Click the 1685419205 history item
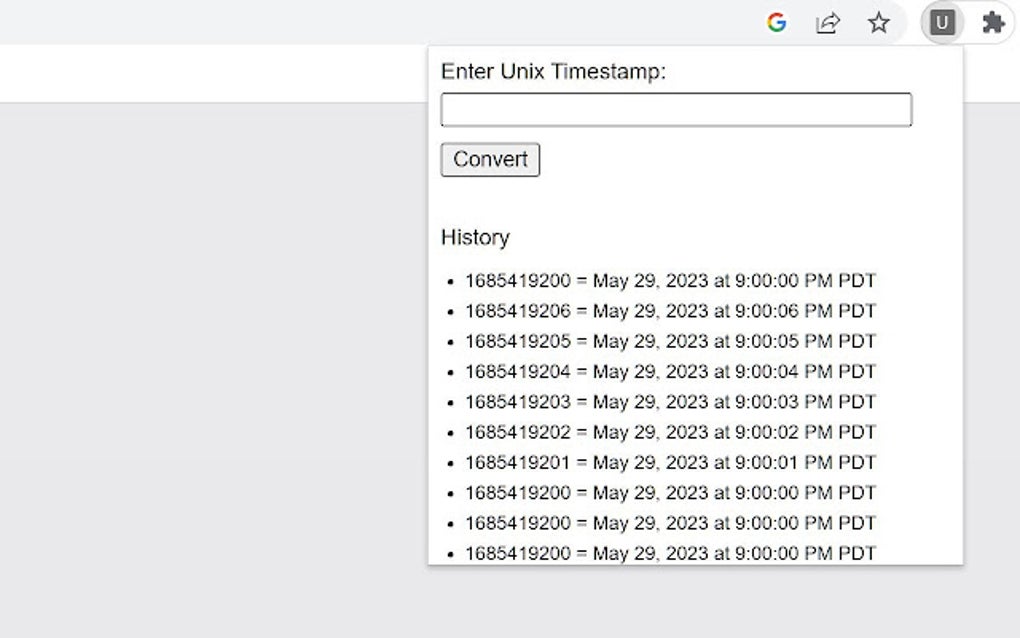Screen dimensions: 1020x638 click(670, 341)
